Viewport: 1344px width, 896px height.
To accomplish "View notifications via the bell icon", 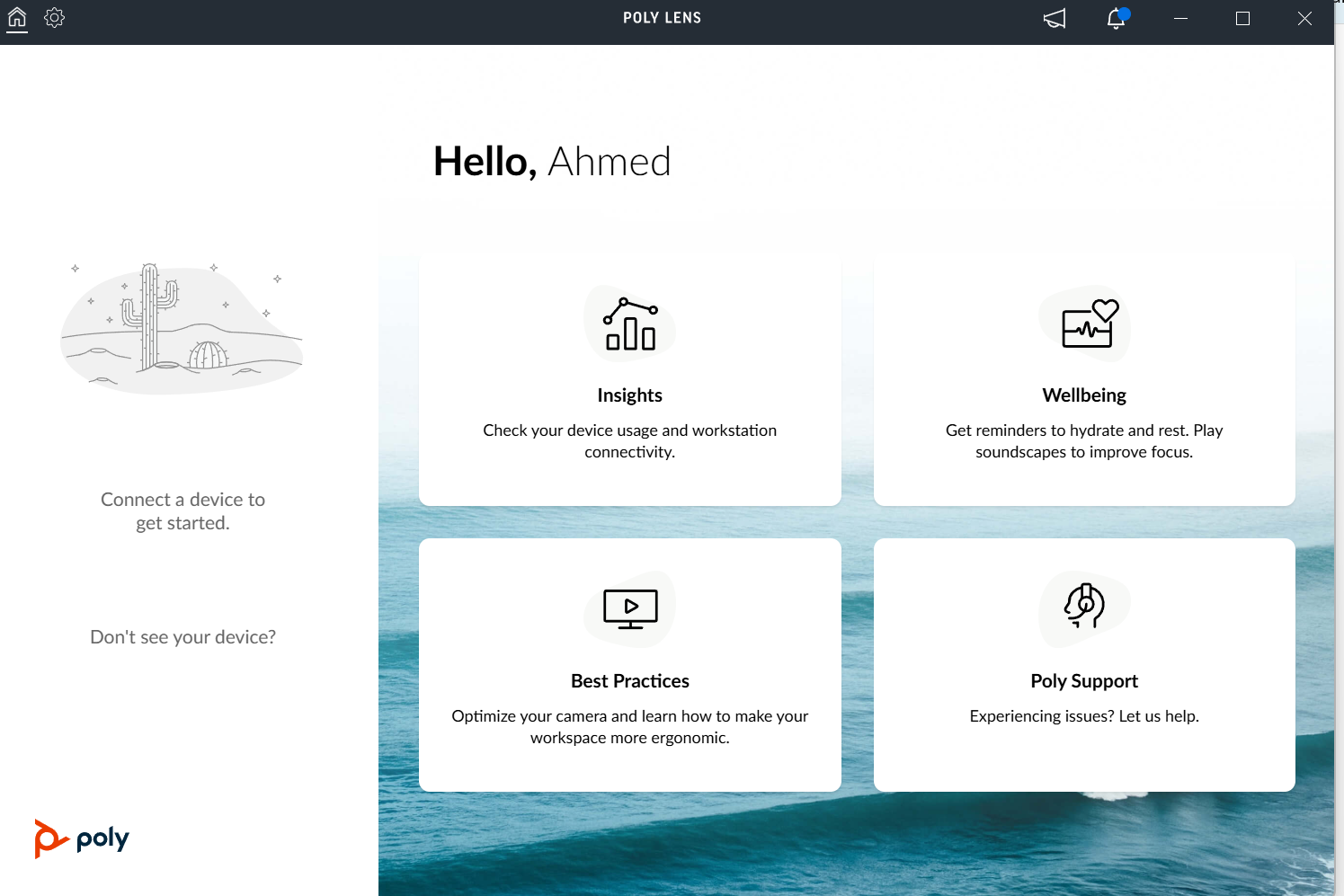I will (x=1115, y=19).
